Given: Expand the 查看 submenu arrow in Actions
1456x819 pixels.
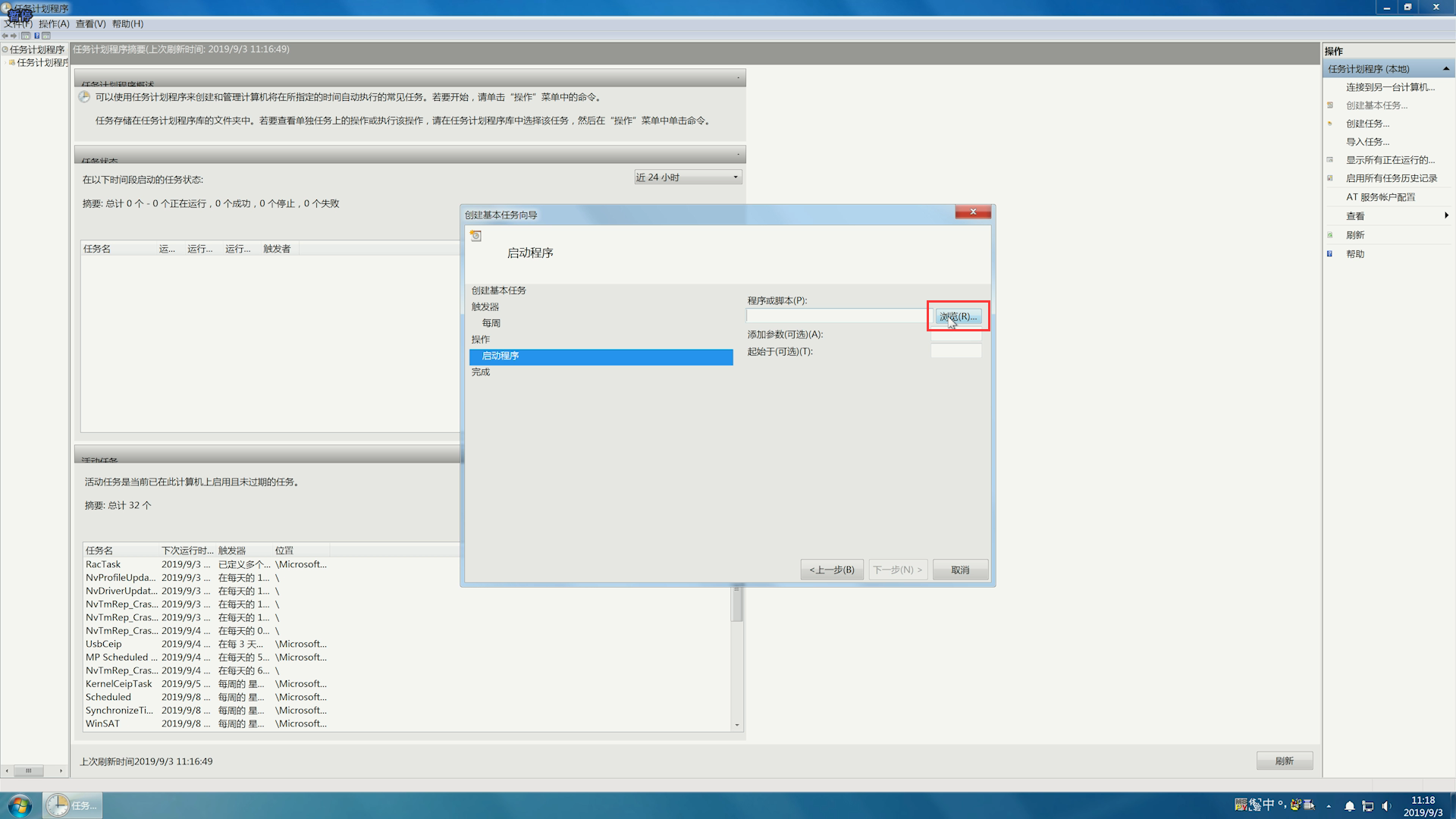Looking at the screenshot, I should coord(1446,216).
